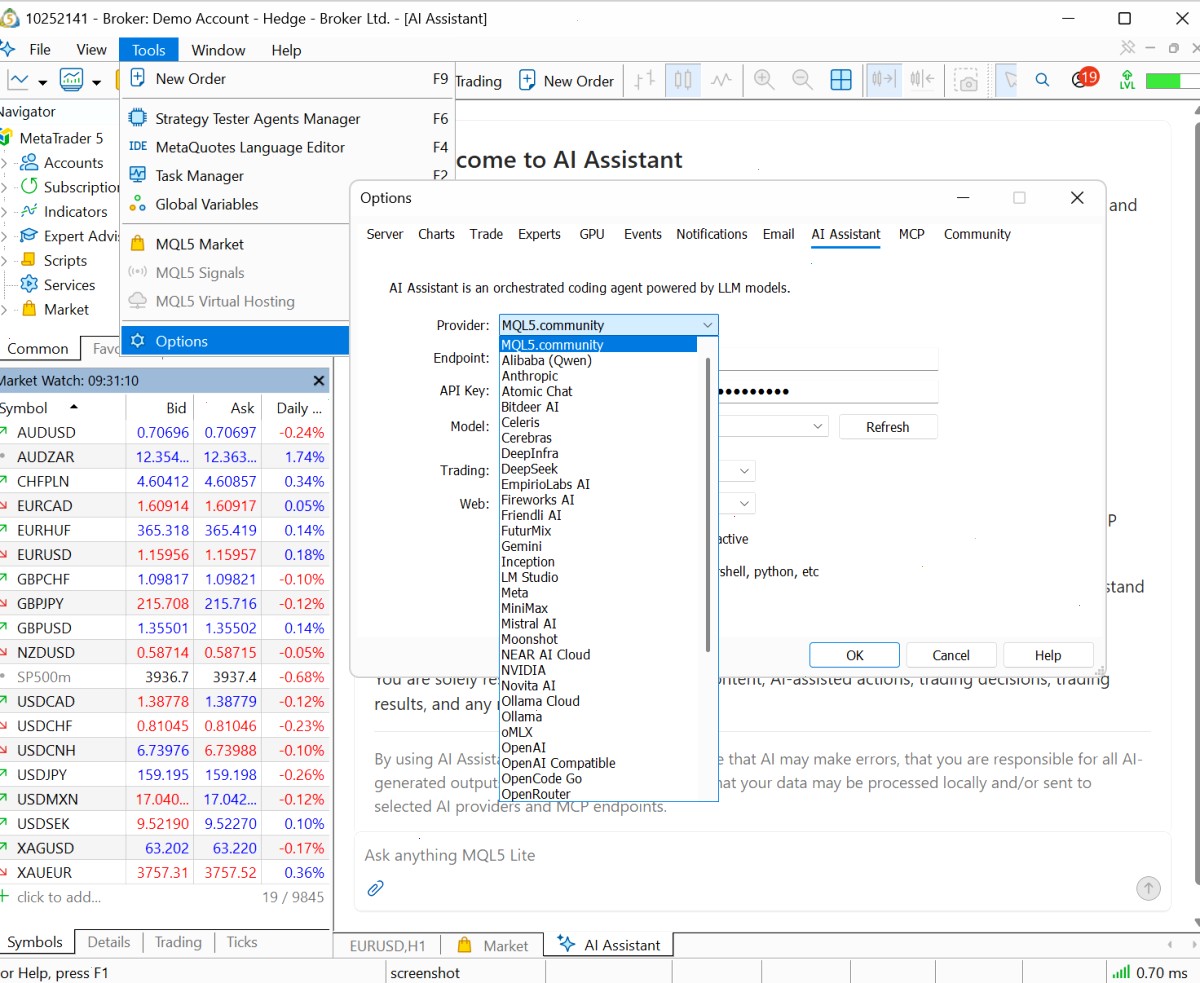The height and width of the screenshot is (983, 1200).
Task: Select the Ticks tab in Market Watch
Action: [242, 942]
